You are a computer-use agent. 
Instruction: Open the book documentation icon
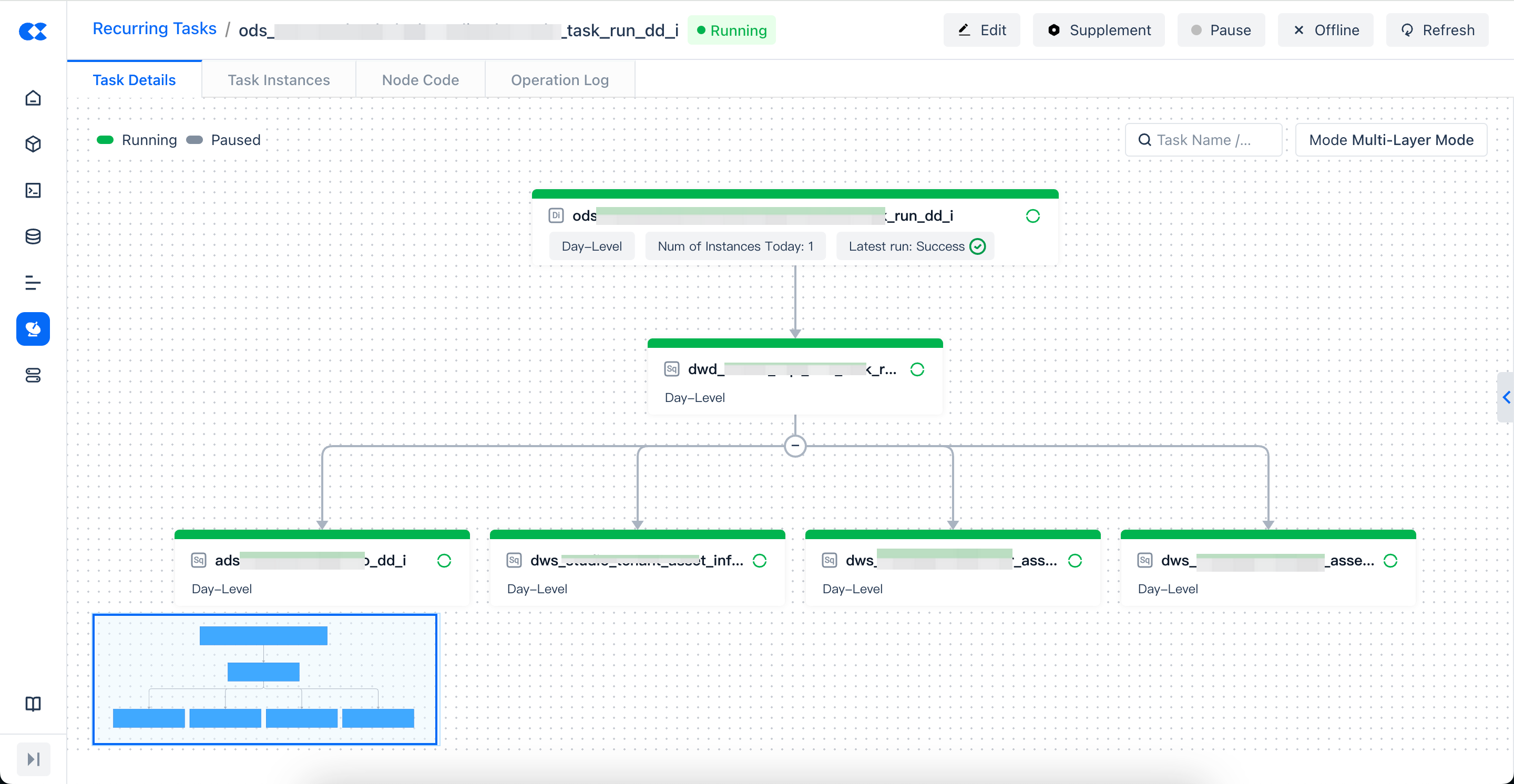point(33,704)
